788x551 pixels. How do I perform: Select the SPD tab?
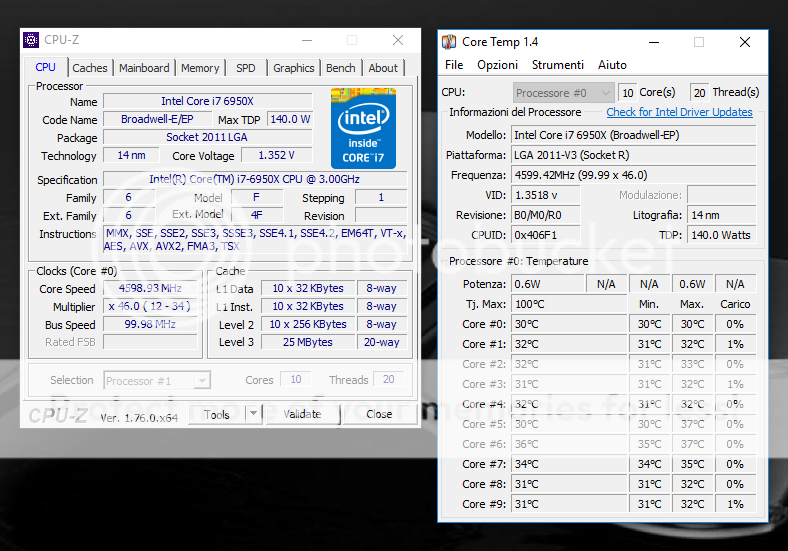[x=245, y=68]
